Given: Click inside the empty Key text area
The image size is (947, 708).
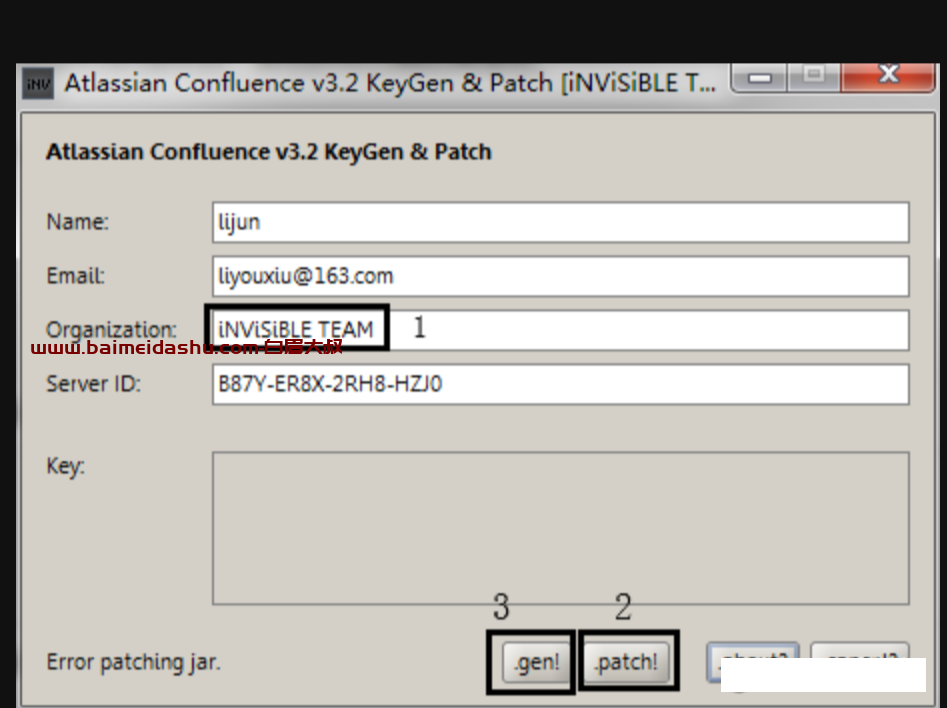Looking at the screenshot, I should coord(560,528).
